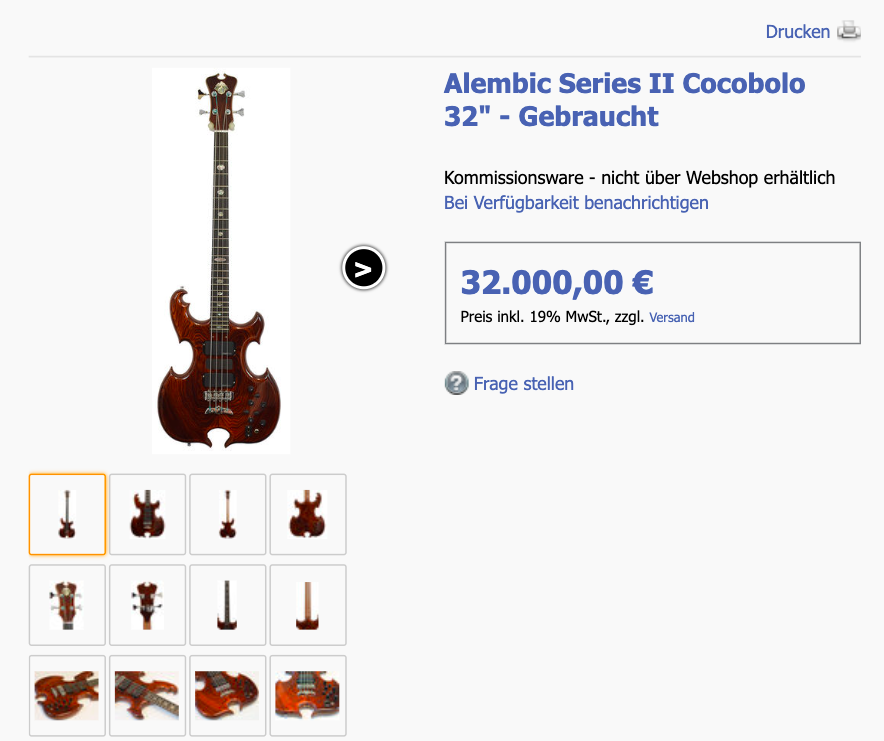The width and height of the screenshot is (884, 741).
Task: Click the next image arrow button
Action: pos(364,268)
